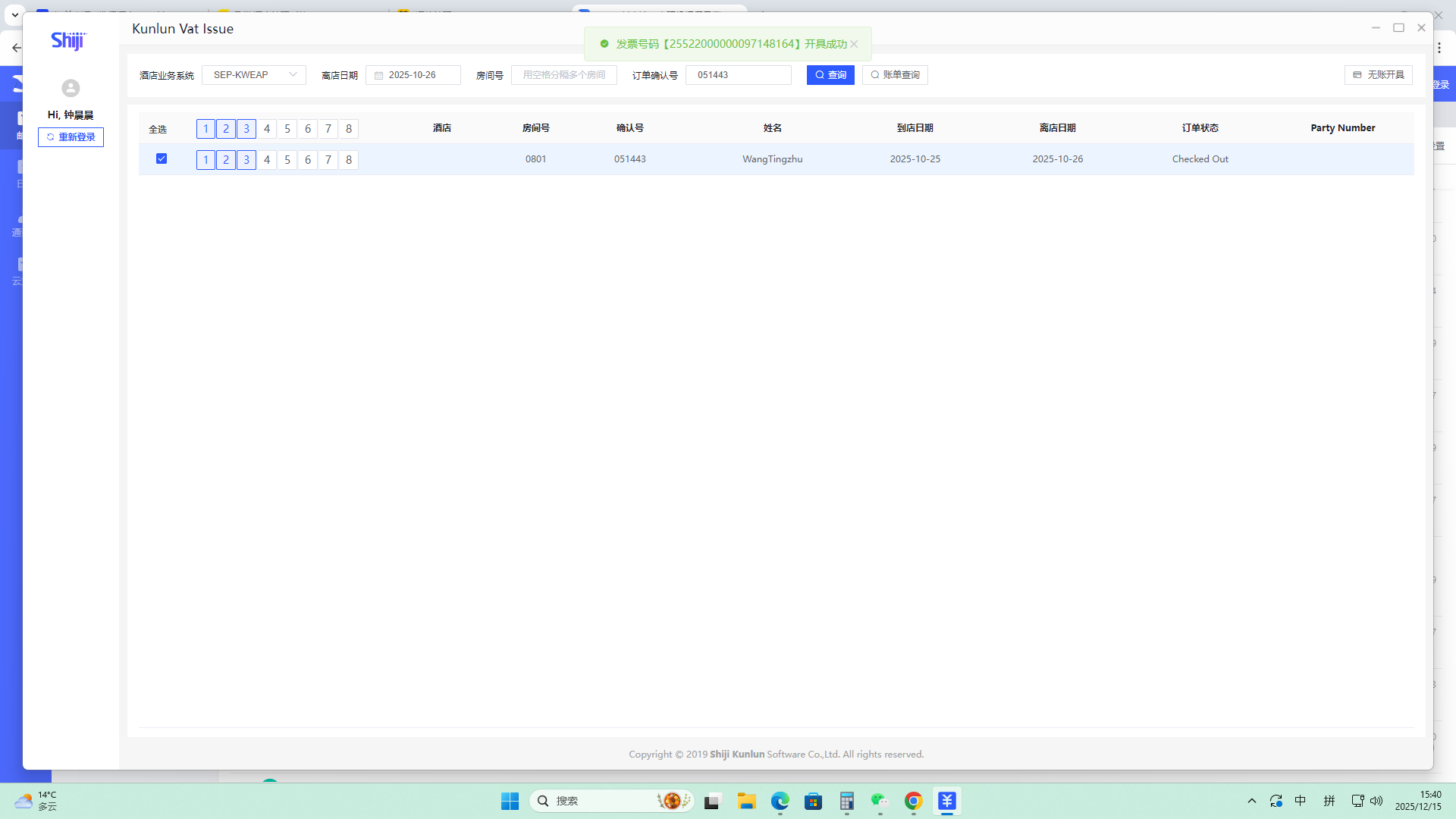Open Windows Start menu
The width and height of the screenshot is (1456, 819).
coord(510,801)
